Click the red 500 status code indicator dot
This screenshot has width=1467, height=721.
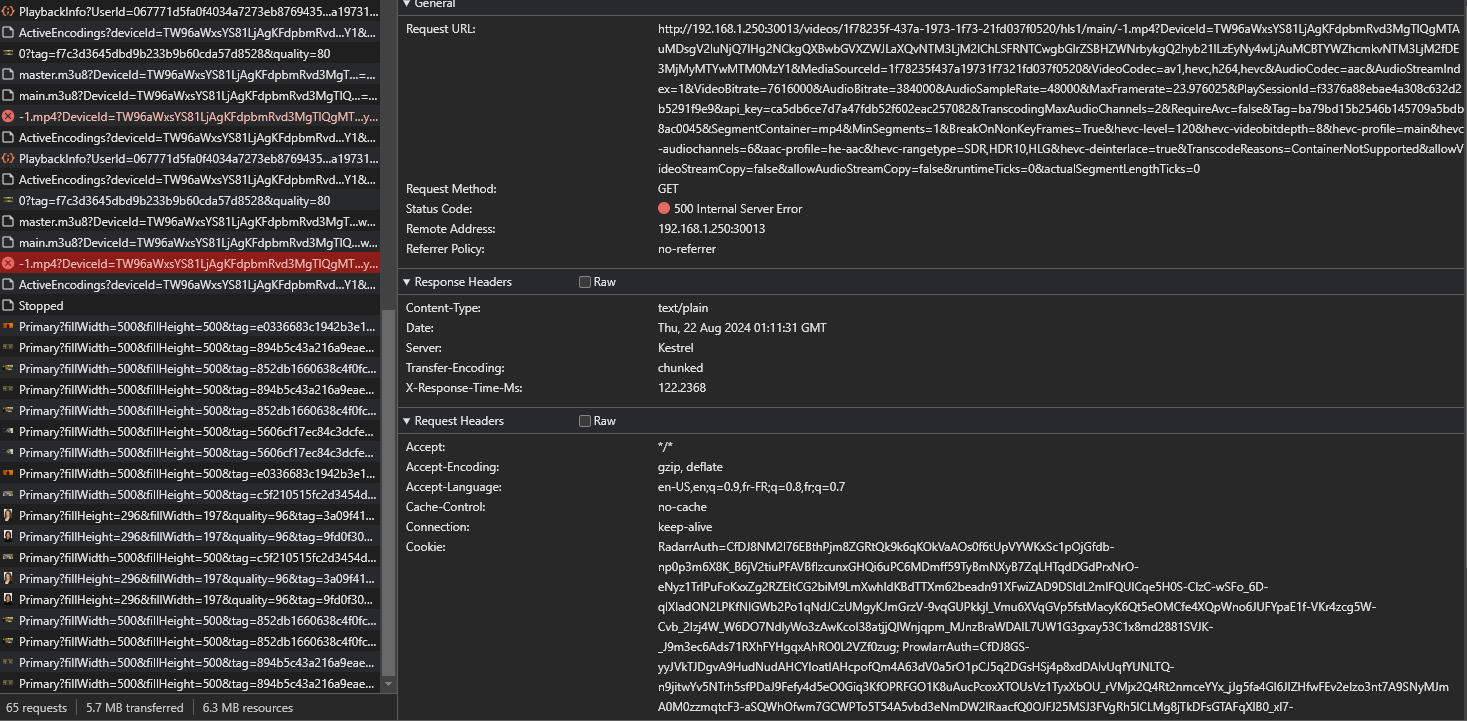(664, 209)
